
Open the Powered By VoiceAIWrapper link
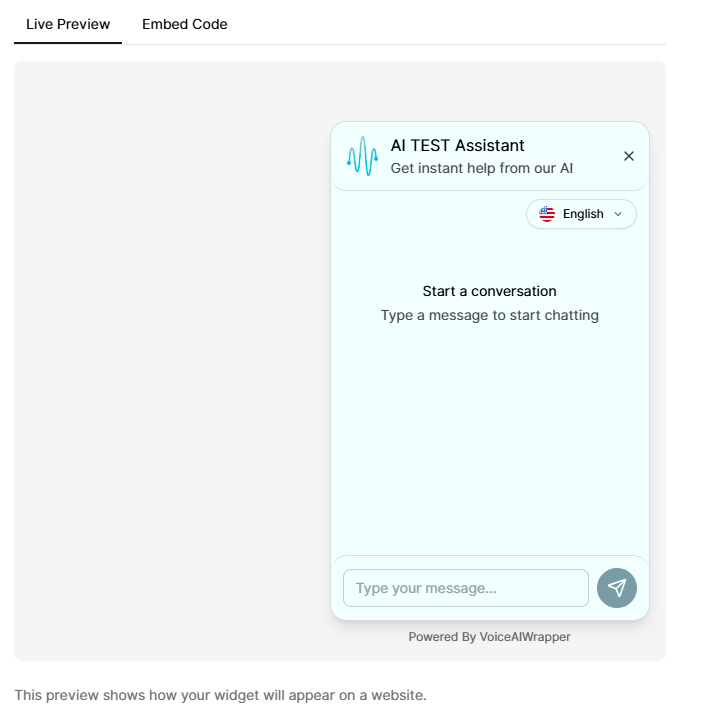489,637
